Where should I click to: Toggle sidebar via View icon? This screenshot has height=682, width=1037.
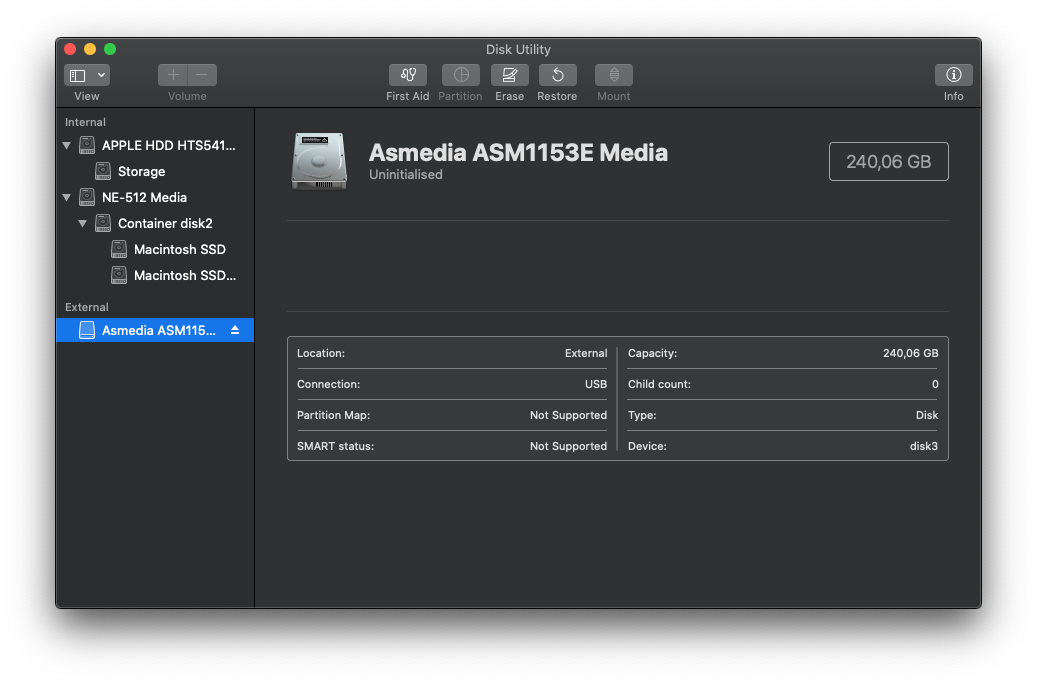78,75
